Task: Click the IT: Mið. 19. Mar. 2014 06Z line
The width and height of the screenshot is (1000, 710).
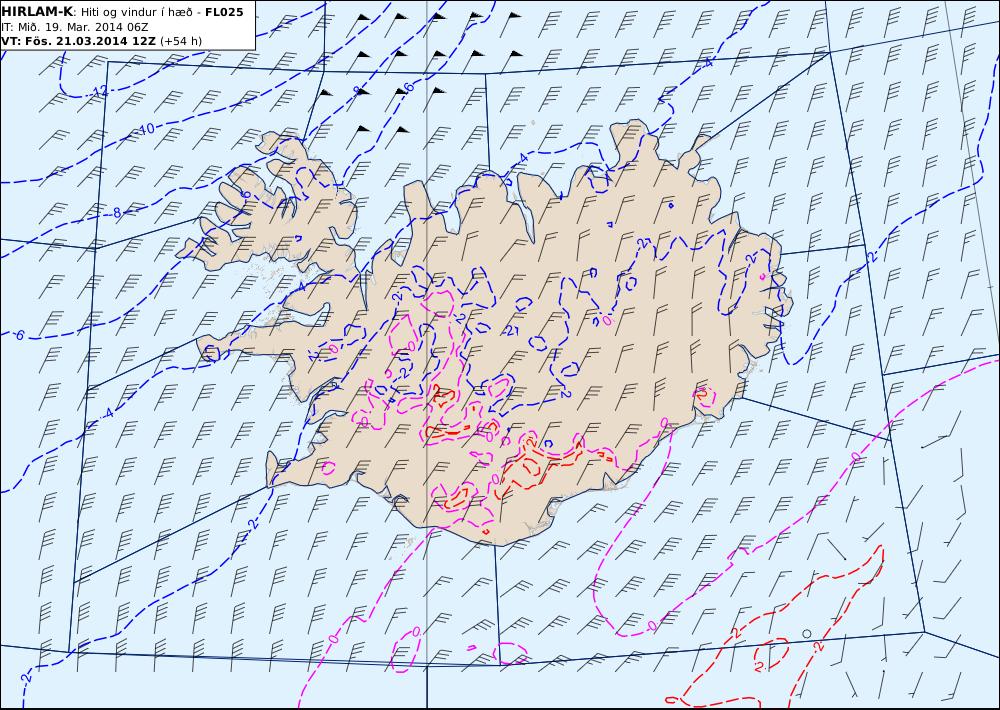Action: pyautogui.click(x=75, y=27)
